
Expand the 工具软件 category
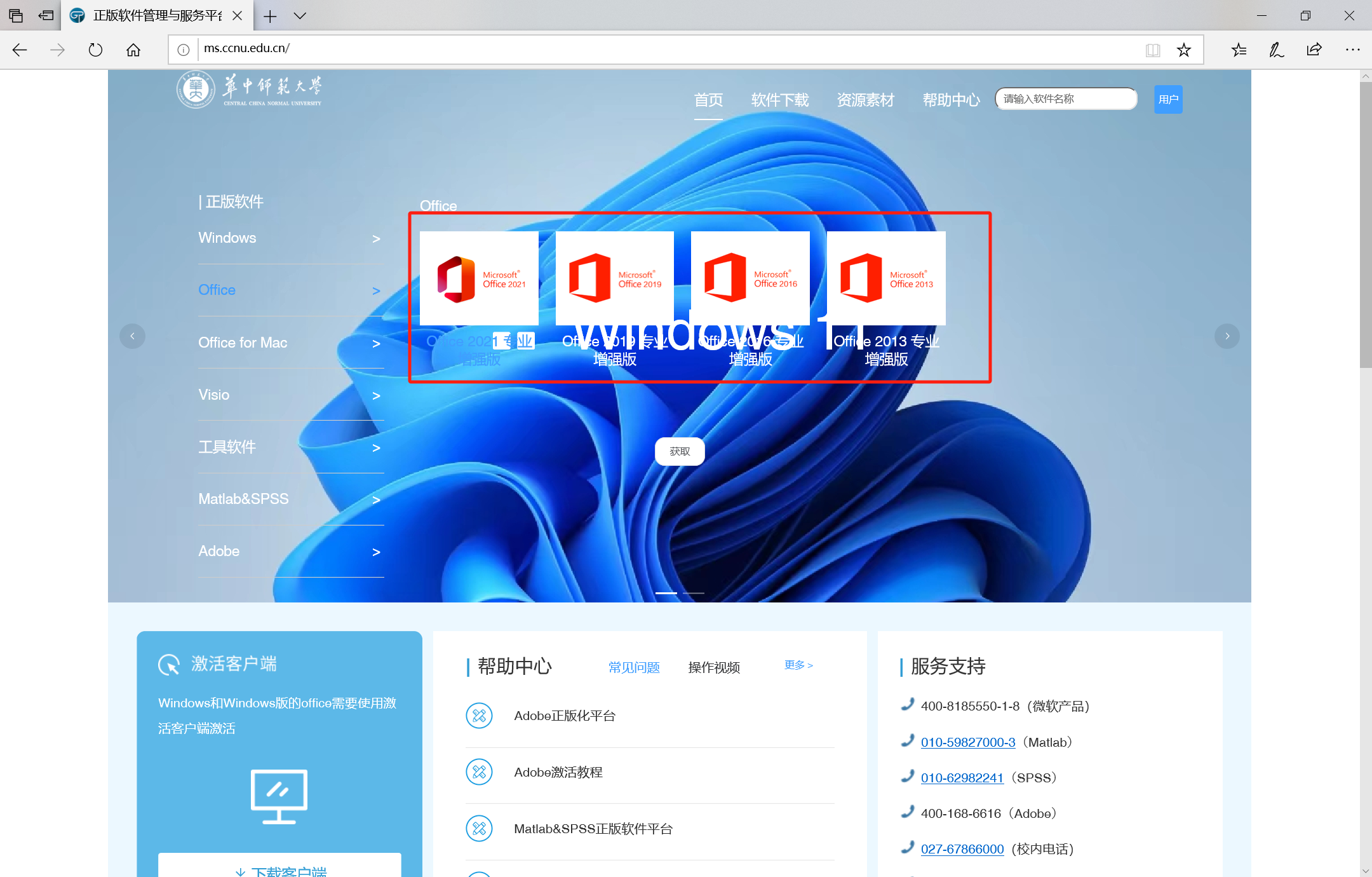click(291, 447)
